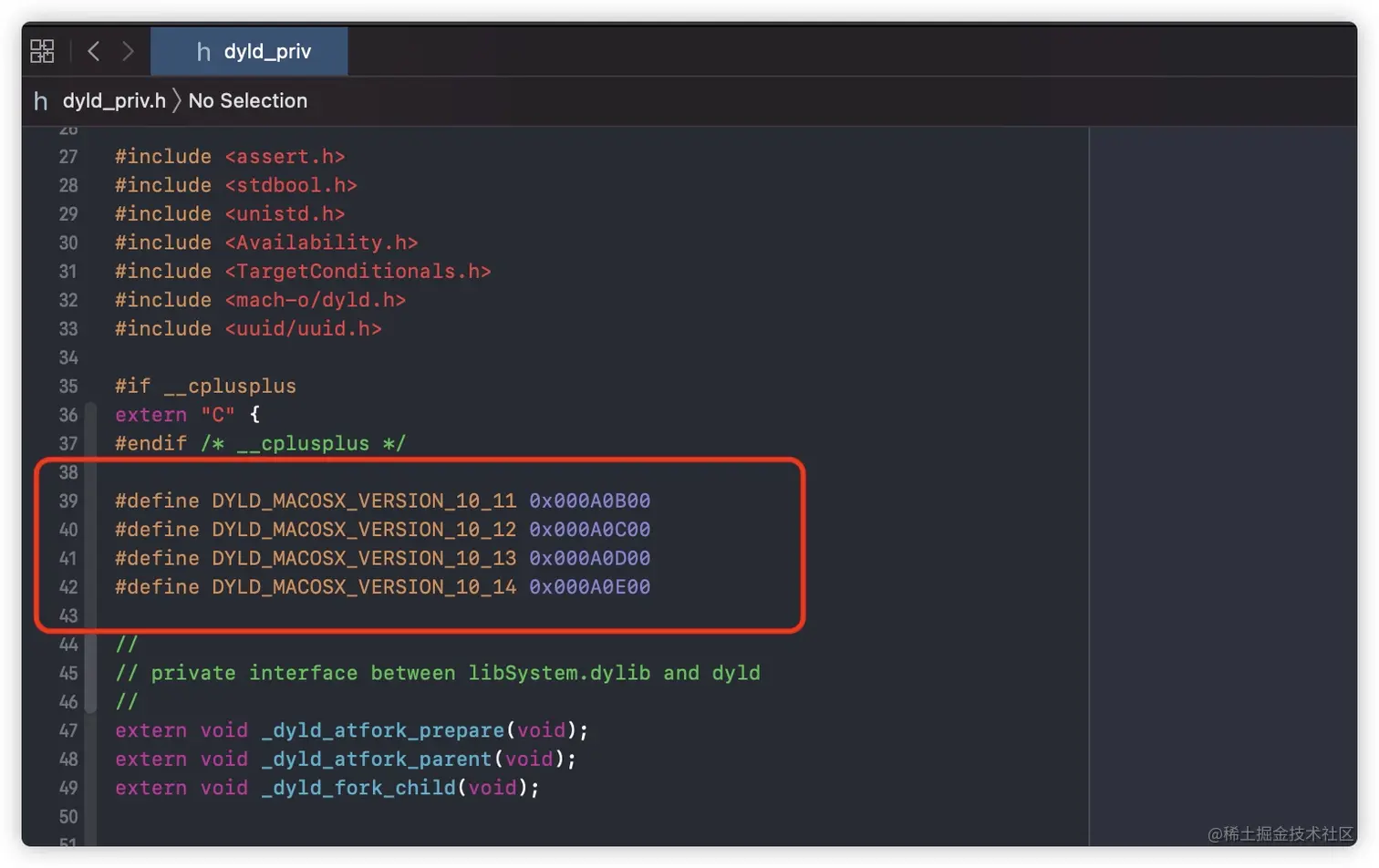Open the related items grid menu
The height and width of the screenshot is (868, 1379).
[42, 51]
